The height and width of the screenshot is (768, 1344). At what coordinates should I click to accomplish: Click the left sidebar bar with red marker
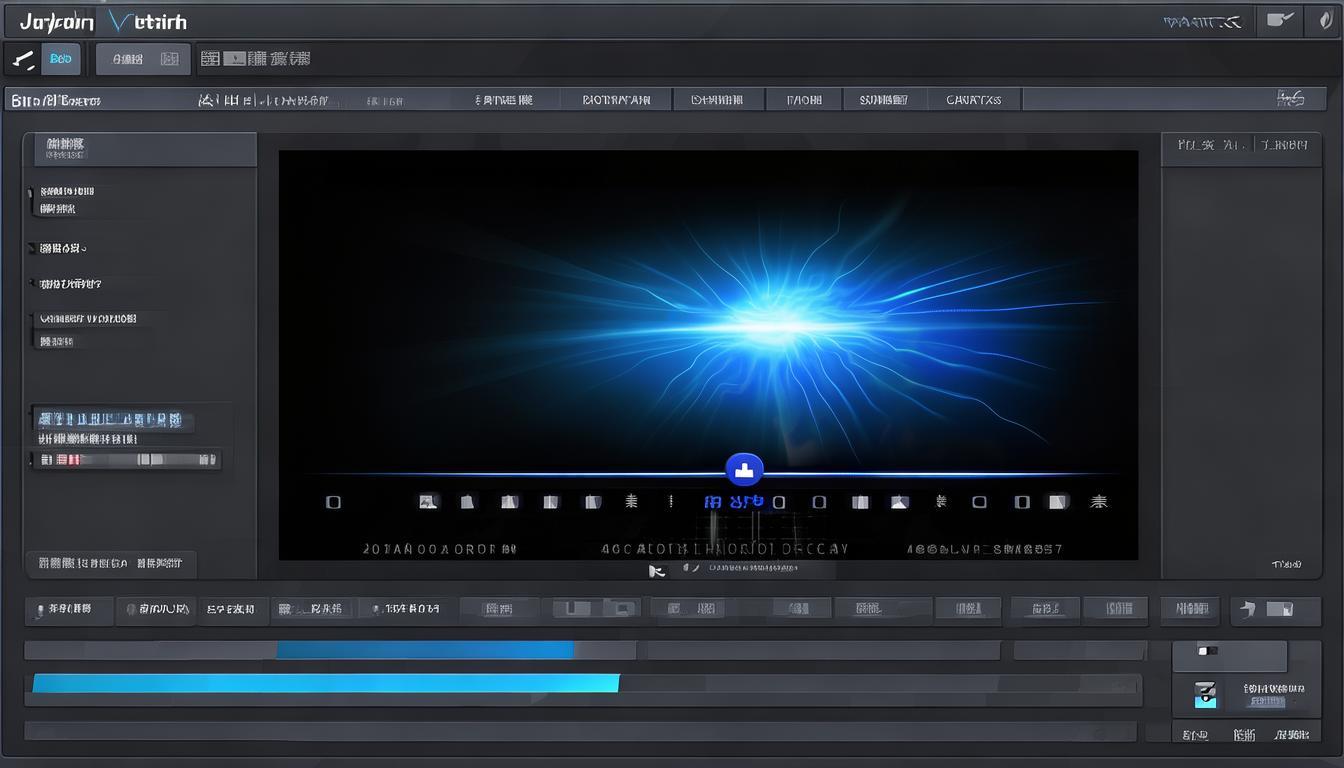coord(125,460)
